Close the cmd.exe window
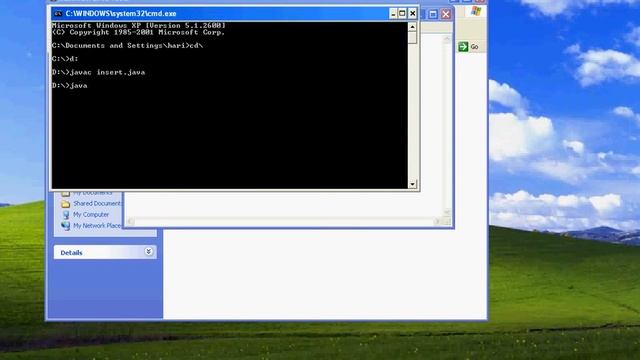The image size is (640, 360). (413, 13)
